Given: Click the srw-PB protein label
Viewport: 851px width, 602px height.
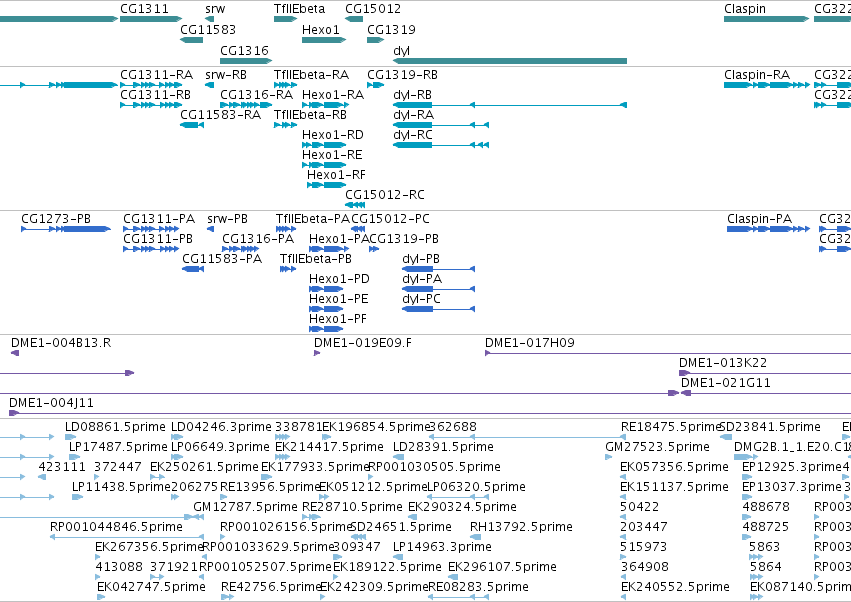Looking at the screenshot, I should [x=227, y=219].
